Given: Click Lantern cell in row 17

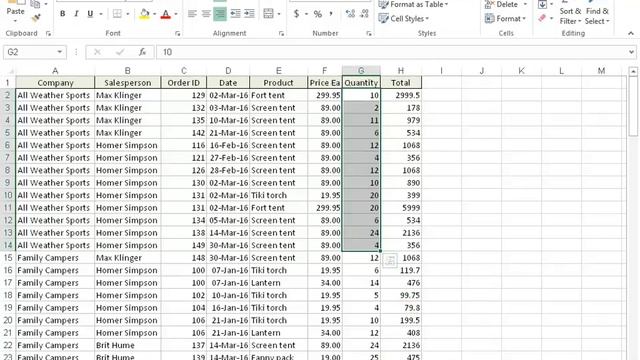Looking at the screenshot, I should pos(278,282).
